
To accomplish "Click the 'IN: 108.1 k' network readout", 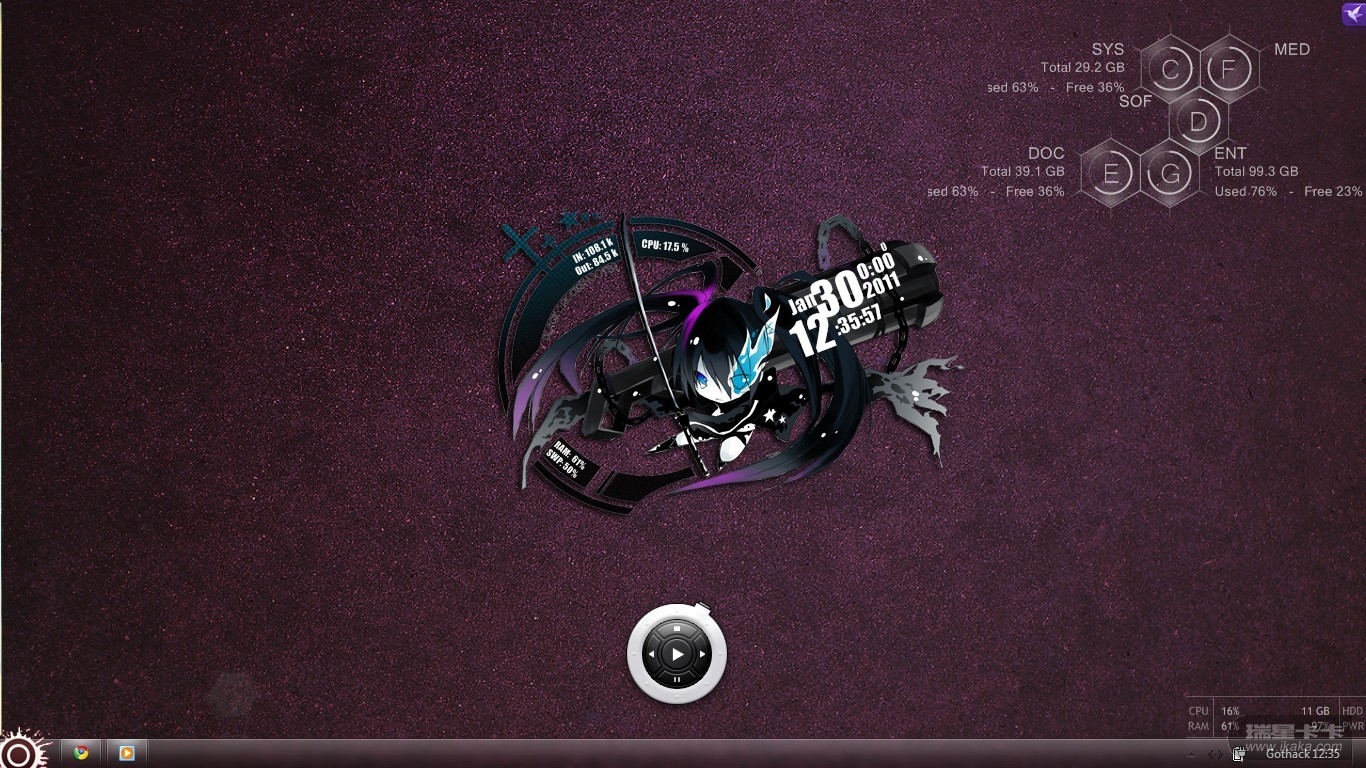I will (592, 250).
